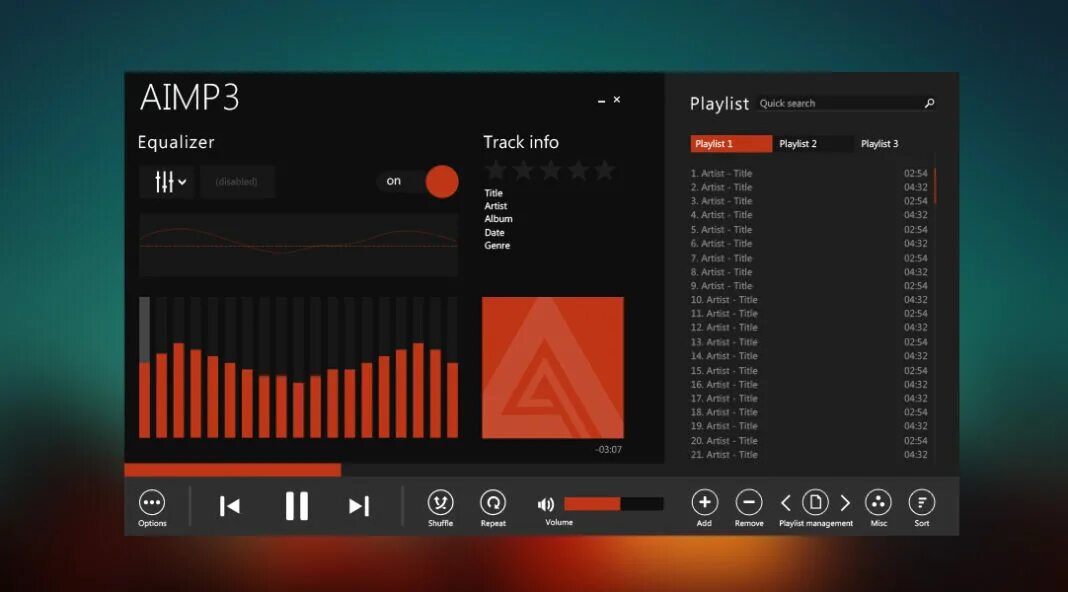The width and height of the screenshot is (1068, 592).
Task: Select playlist row 13. Artist - Title
Action: pyautogui.click(x=809, y=342)
